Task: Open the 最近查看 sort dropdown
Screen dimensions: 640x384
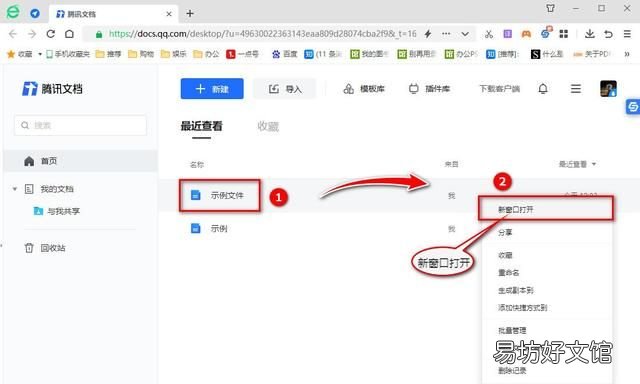Action: coord(577,164)
